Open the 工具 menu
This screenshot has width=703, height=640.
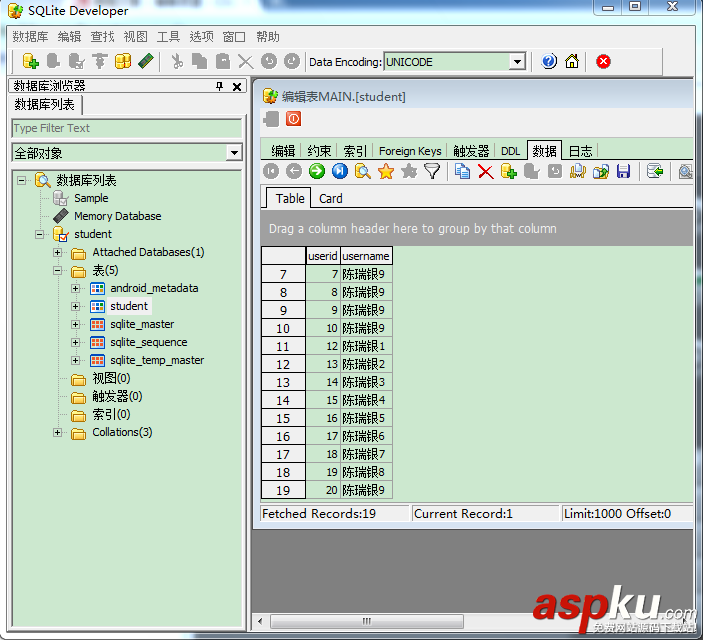click(x=168, y=37)
